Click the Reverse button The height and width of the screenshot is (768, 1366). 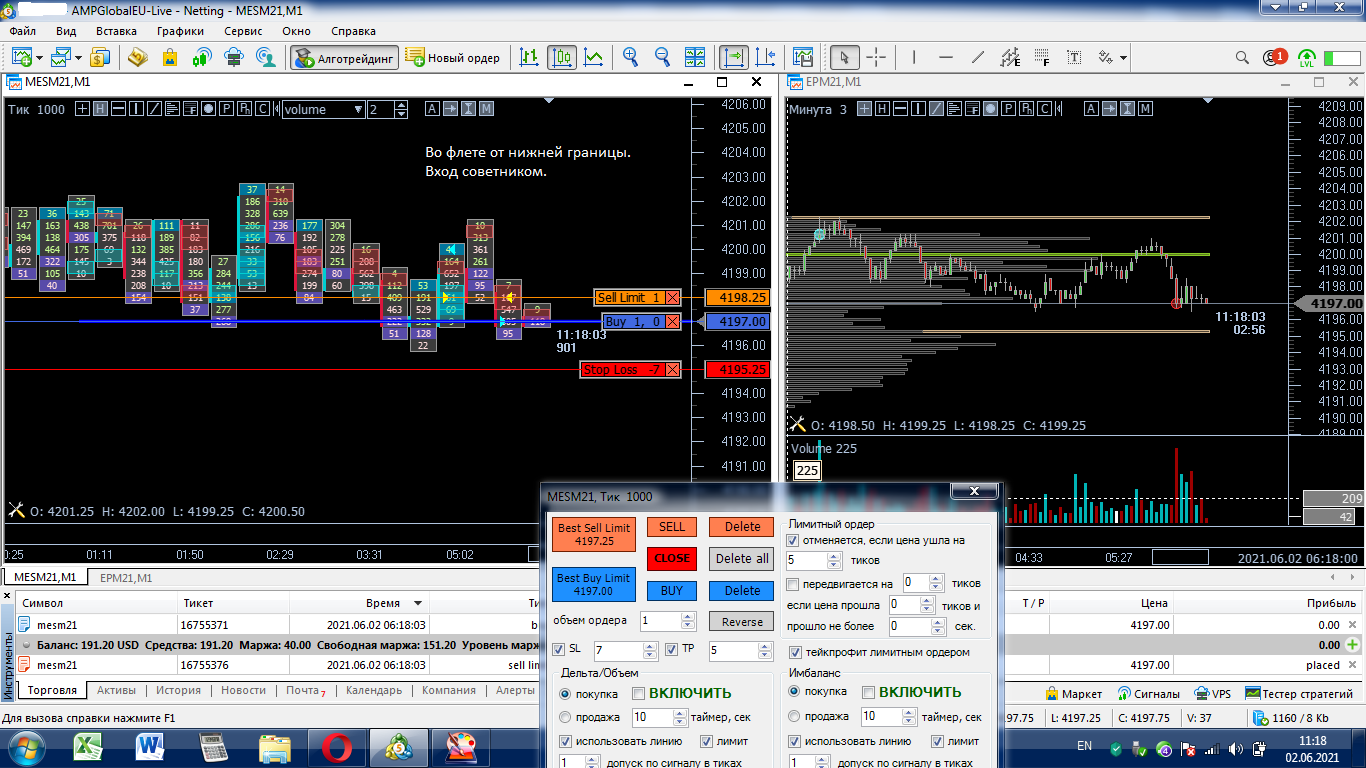click(x=742, y=621)
